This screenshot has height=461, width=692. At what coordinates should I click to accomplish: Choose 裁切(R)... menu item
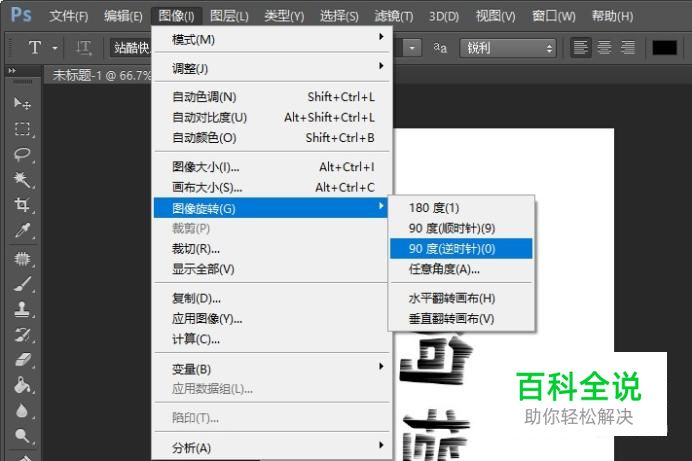[x=272, y=248]
